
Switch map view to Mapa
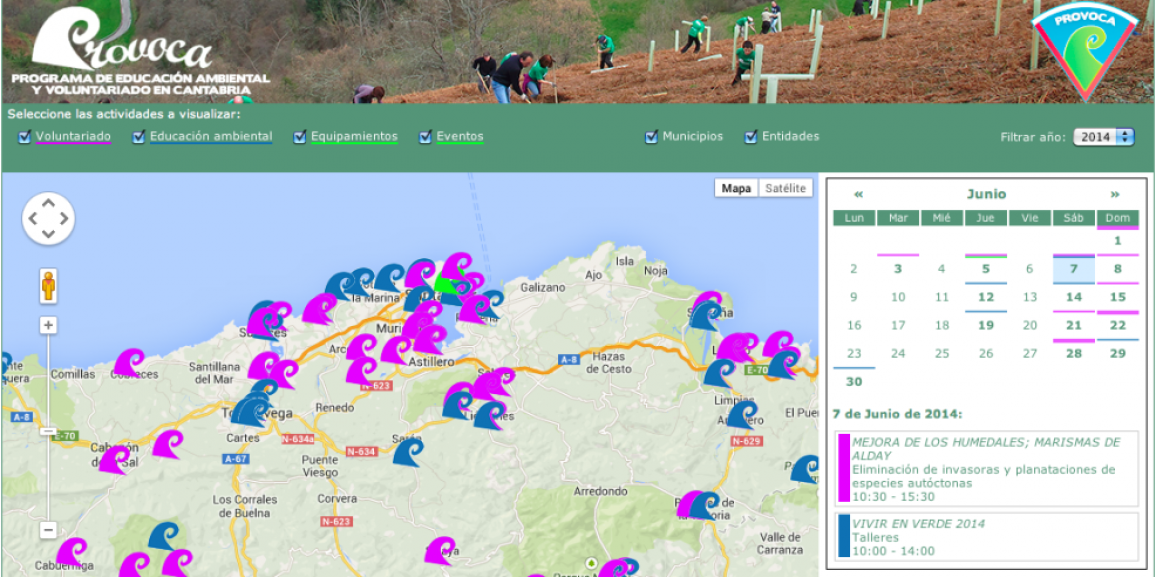[x=736, y=189]
